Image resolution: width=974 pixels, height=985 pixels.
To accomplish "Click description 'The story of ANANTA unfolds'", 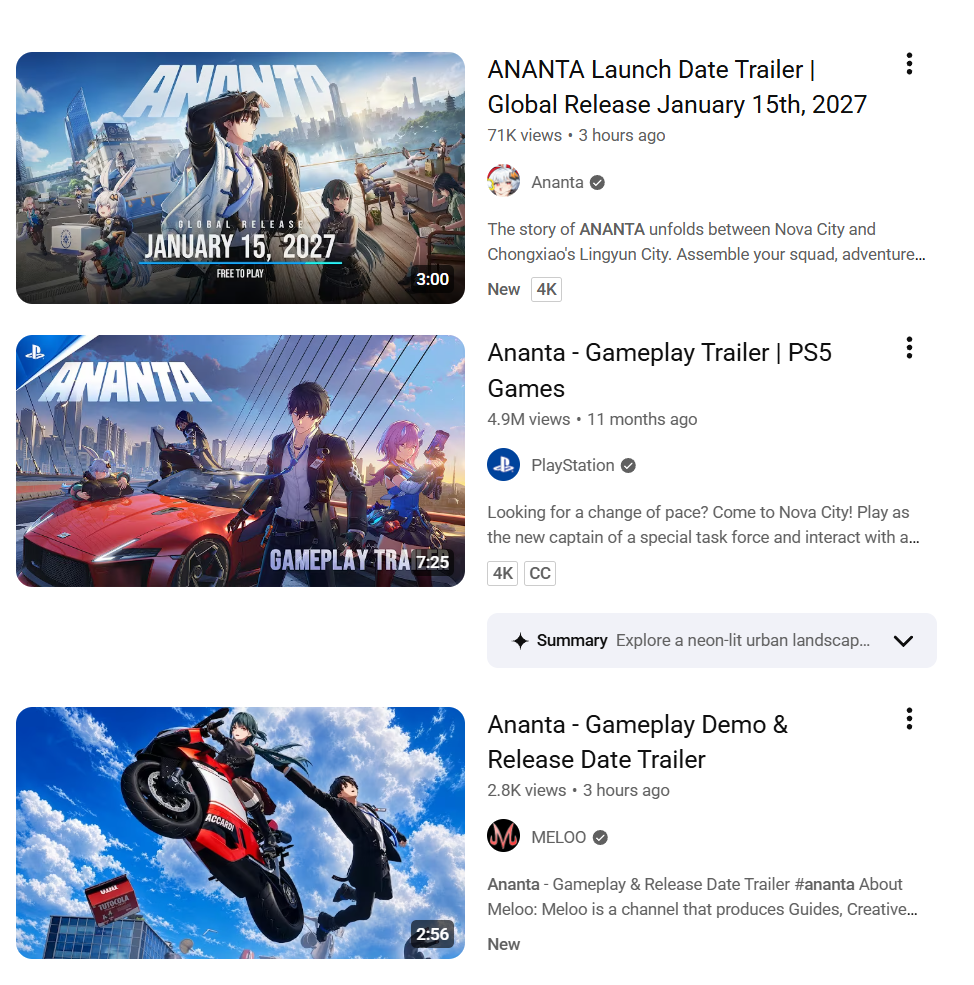I will click(x=706, y=242).
